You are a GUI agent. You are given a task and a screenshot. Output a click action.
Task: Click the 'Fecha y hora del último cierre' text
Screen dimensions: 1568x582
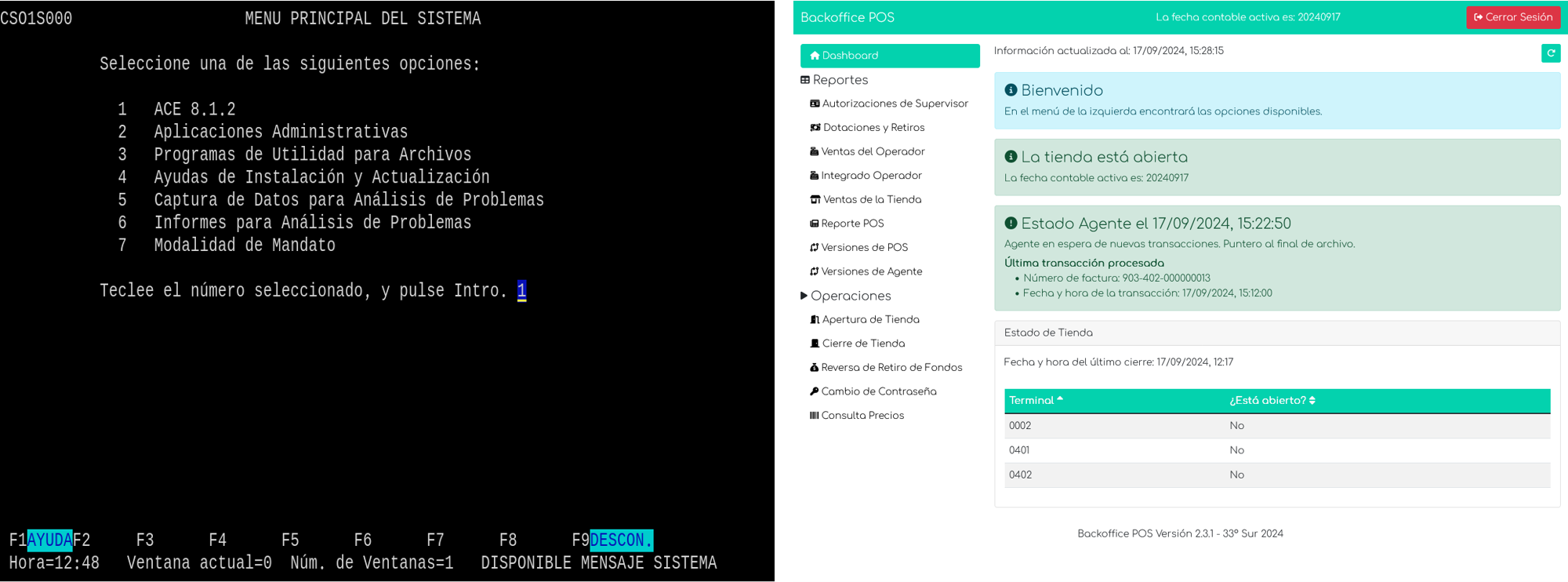click(x=1118, y=362)
